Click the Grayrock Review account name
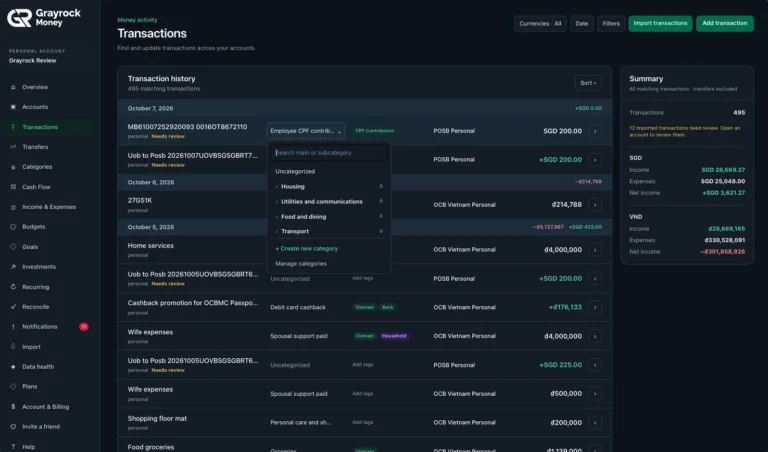768x452 pixels. point(32,61)
